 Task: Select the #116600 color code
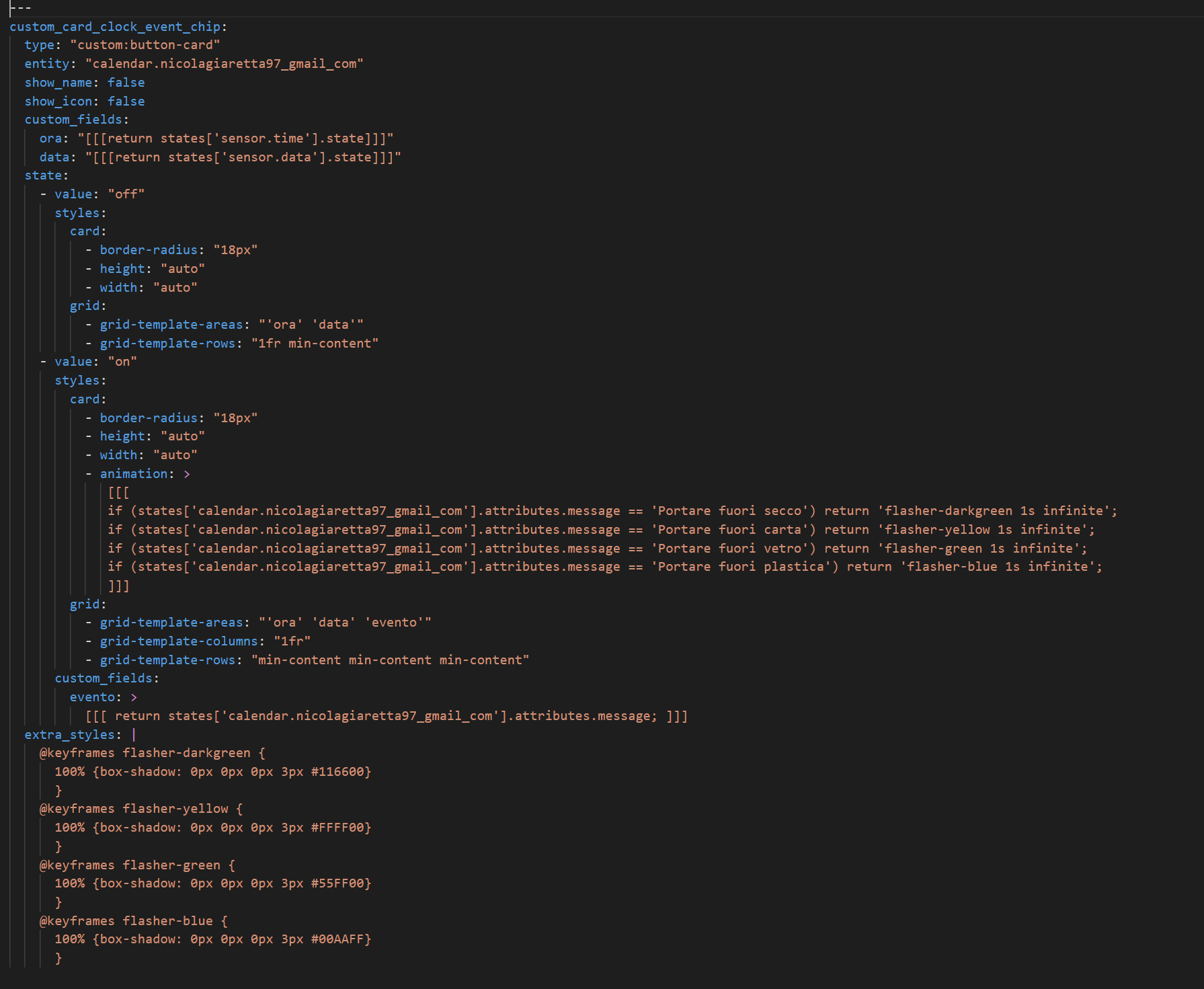pyautogui.click(x=337, y=772)
